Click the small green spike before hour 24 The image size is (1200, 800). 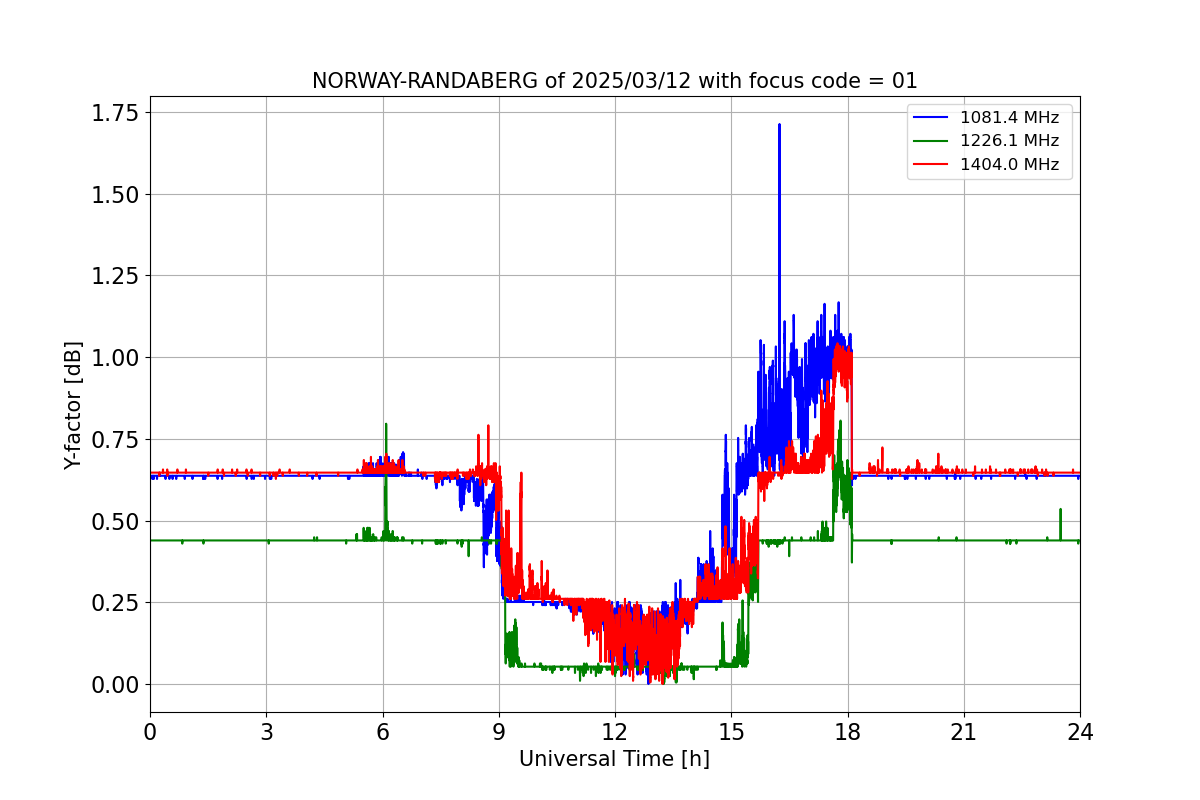1060,511
